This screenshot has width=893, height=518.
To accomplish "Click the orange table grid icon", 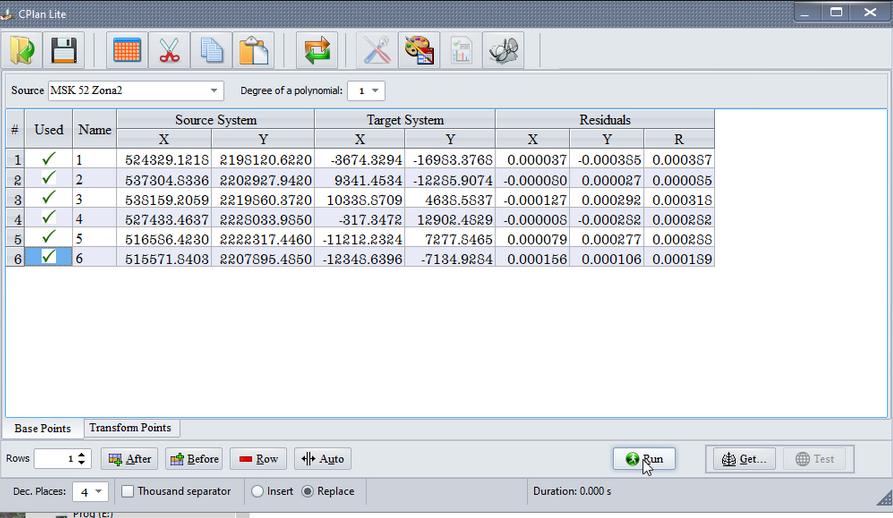I will [127, 51].
